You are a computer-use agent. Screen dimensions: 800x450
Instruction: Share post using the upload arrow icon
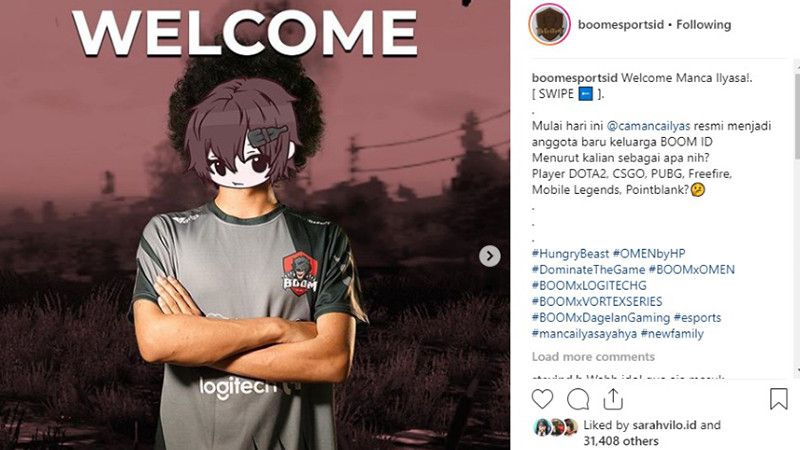[x=613, y=399]
